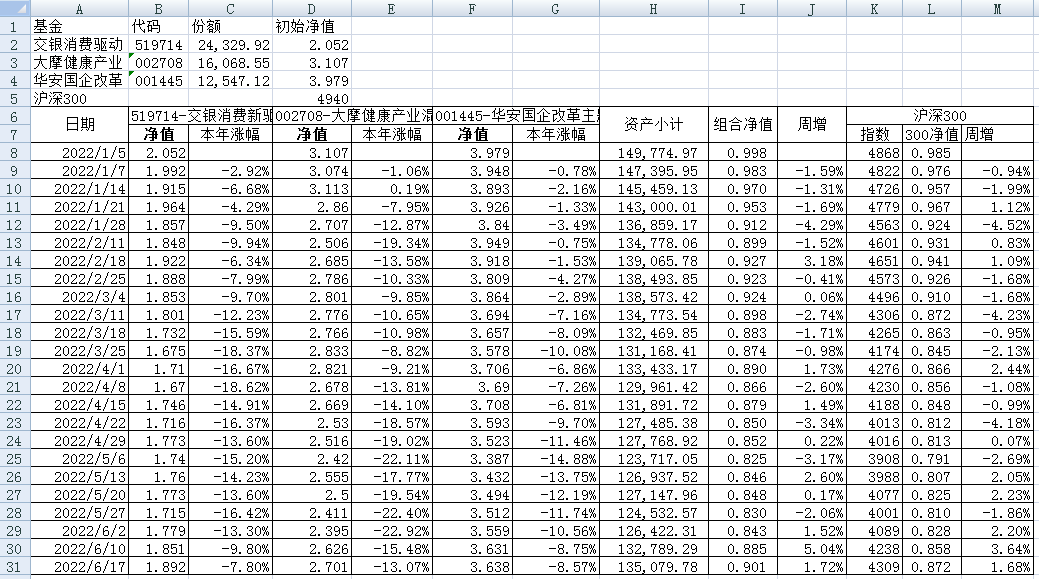Click date cell 2022/4/29
Screen dimensions: 1039x579
(79, 441)
